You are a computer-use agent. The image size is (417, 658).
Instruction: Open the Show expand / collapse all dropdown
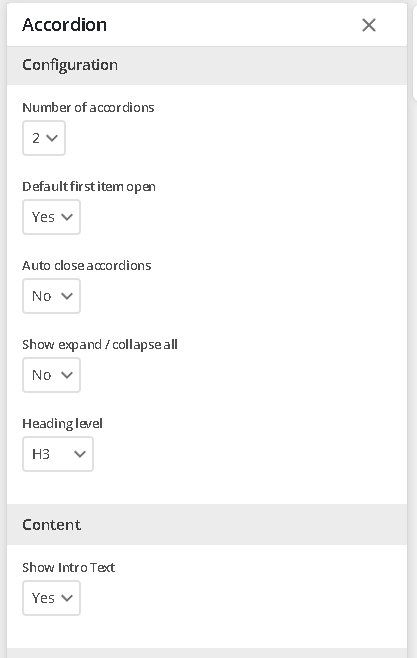point(51,375)
